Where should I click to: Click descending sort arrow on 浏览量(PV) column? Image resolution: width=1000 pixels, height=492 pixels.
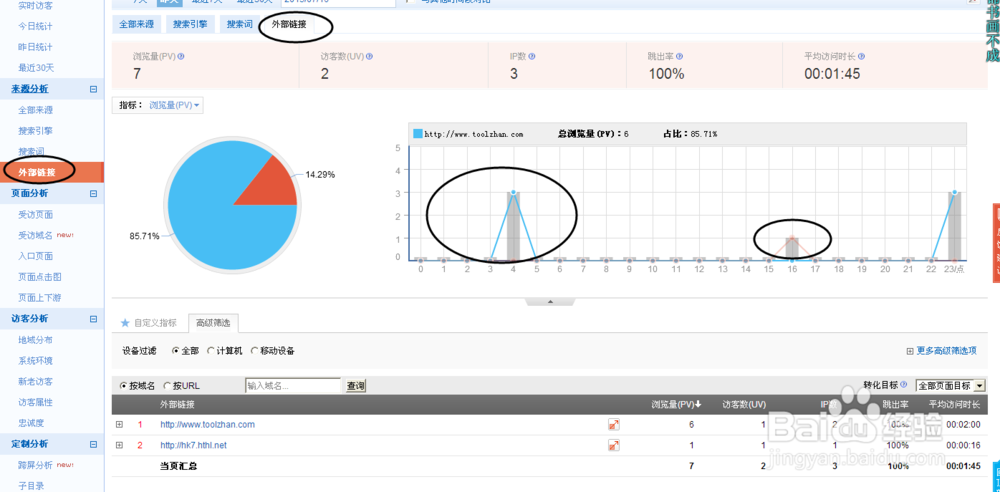[x=698, y=404]
